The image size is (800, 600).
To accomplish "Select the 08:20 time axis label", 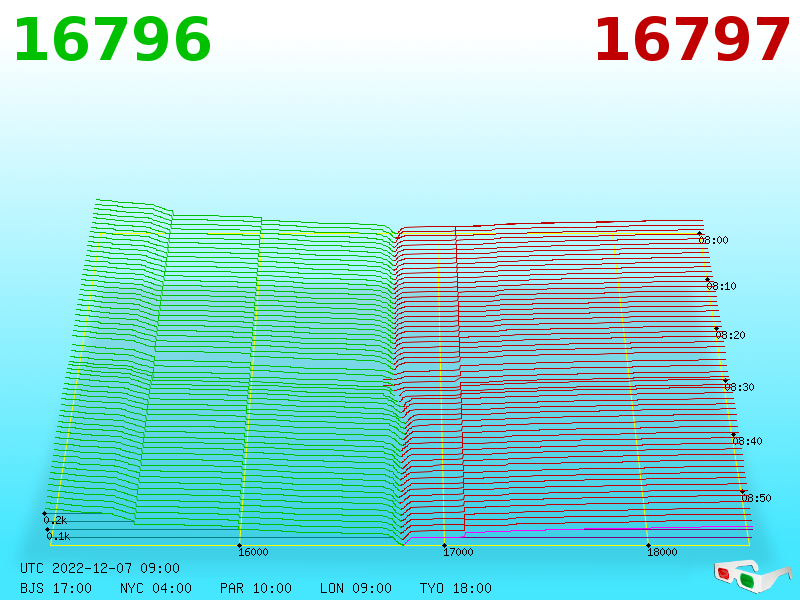I will point(731,335).
